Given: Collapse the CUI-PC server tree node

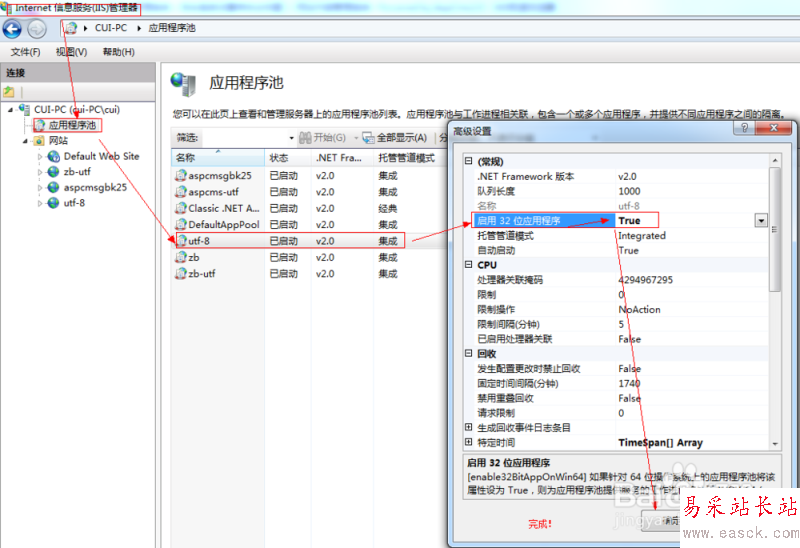Looking at the screenshot, I should pos(10,110).
